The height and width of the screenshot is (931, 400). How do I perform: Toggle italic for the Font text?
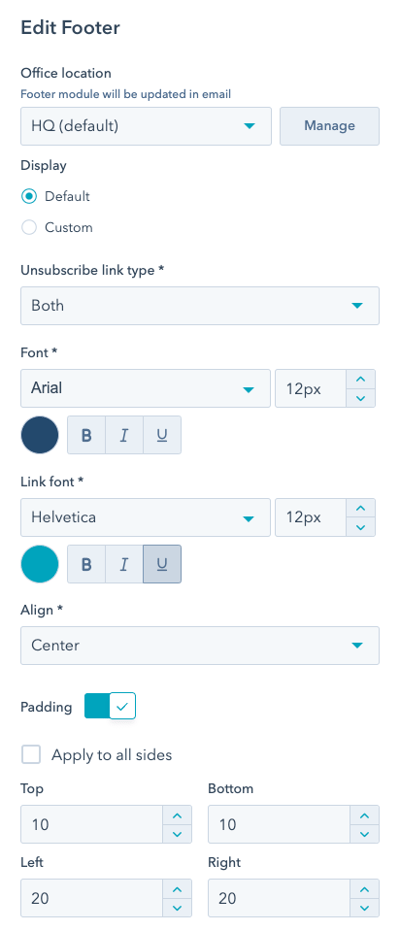[x=124, y=435]
